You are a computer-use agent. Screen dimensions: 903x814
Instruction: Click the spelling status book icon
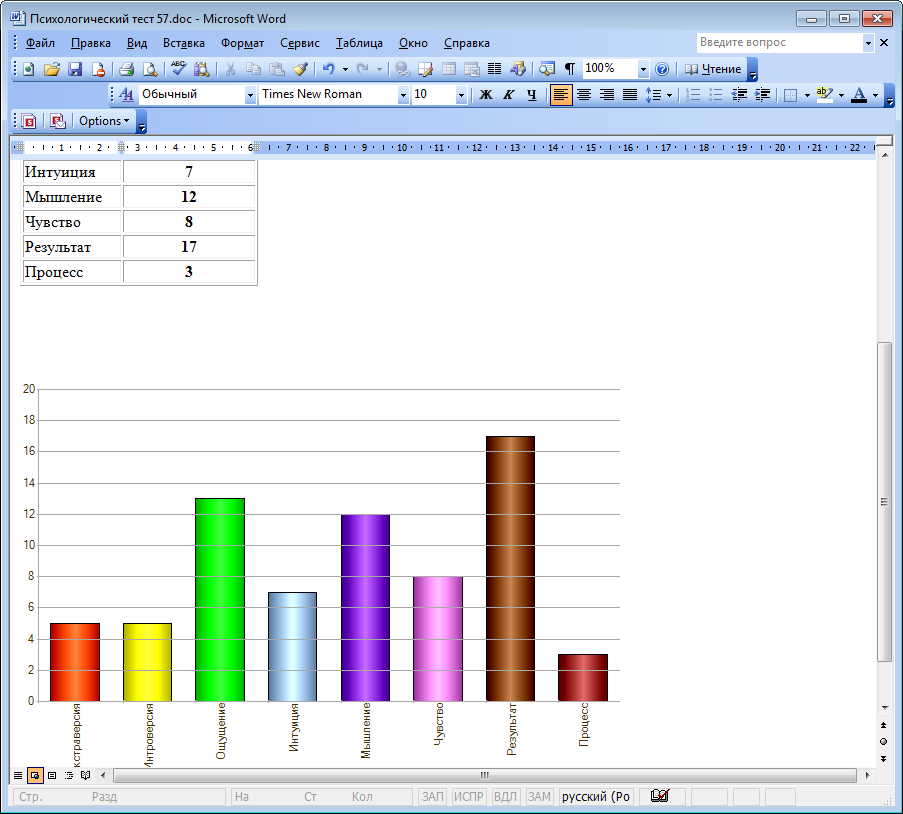pos(660,796)
